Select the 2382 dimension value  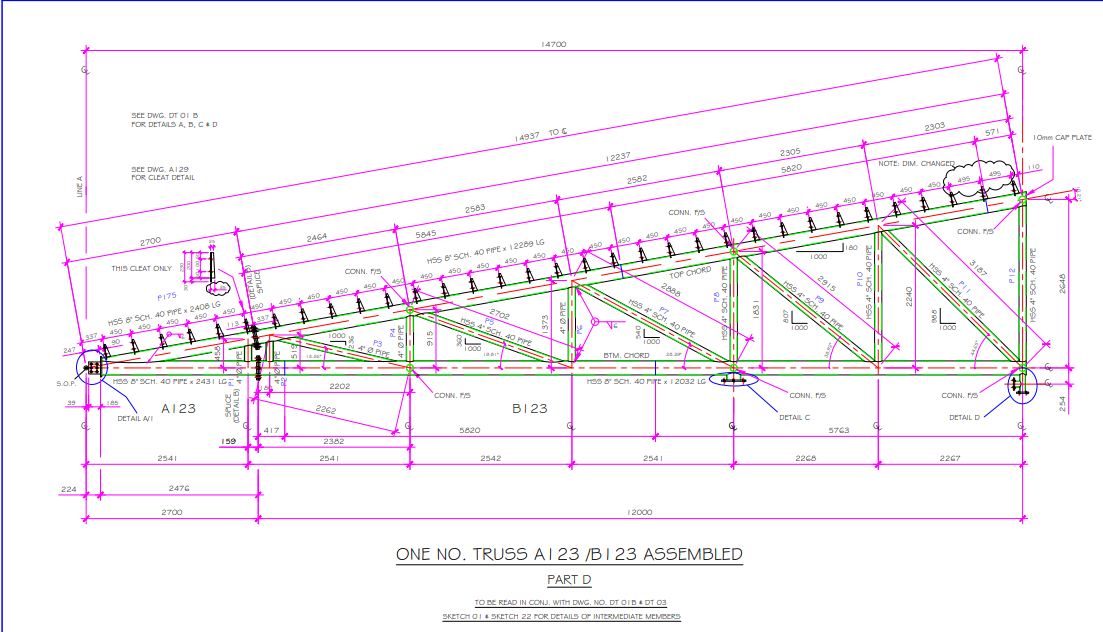pos(333,441)
